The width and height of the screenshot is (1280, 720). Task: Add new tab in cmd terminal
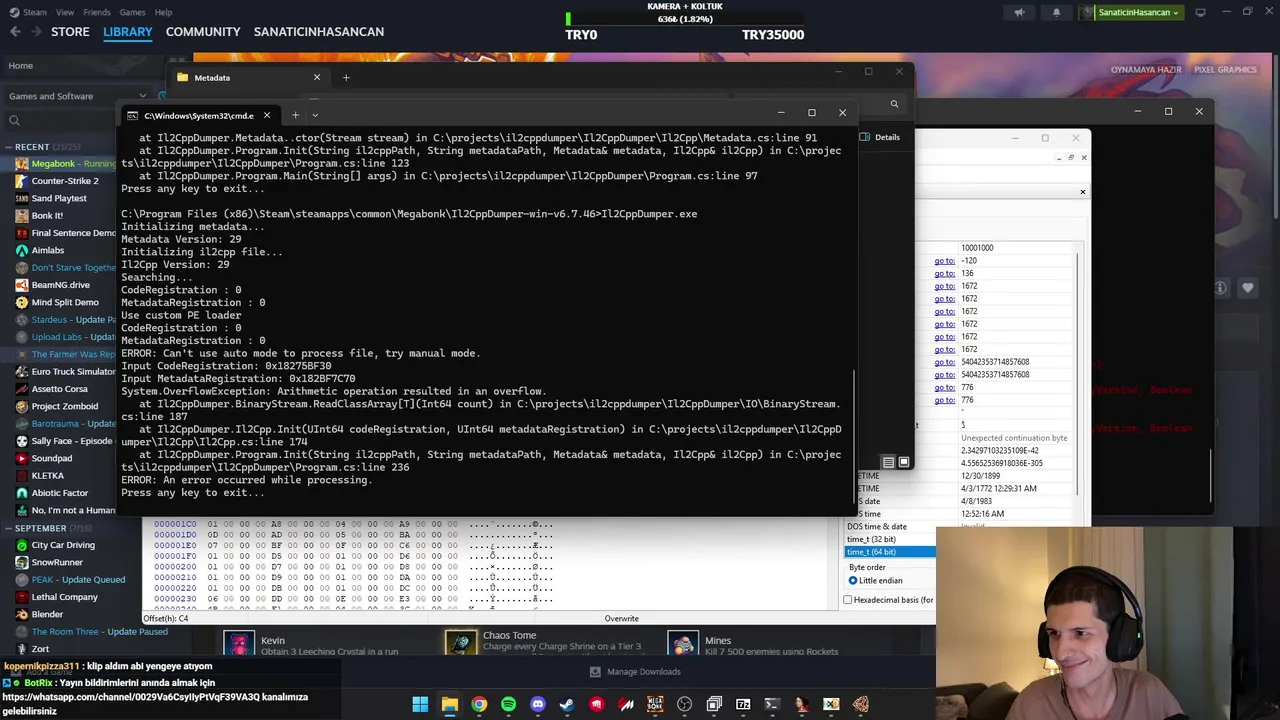(x=295, y=115)
